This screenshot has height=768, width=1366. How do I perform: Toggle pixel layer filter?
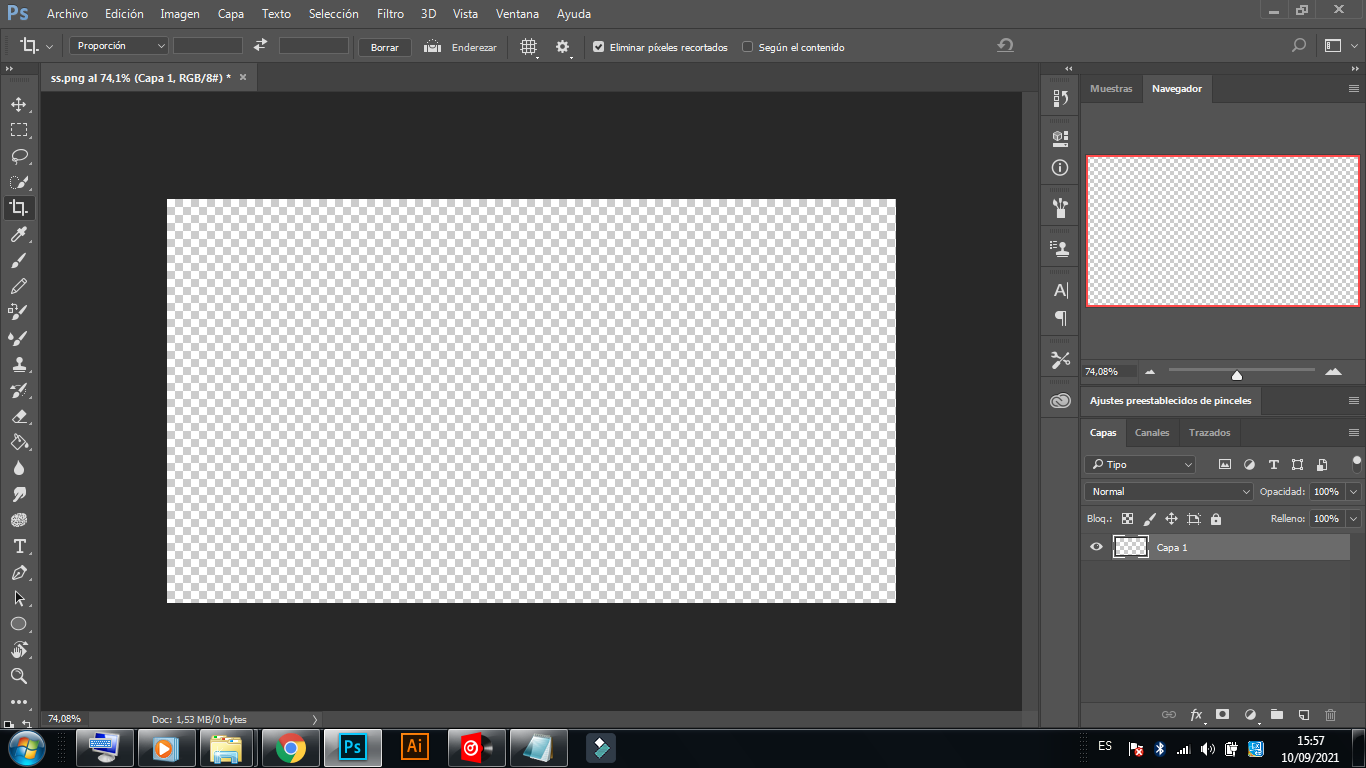(x=1224, y=465)
